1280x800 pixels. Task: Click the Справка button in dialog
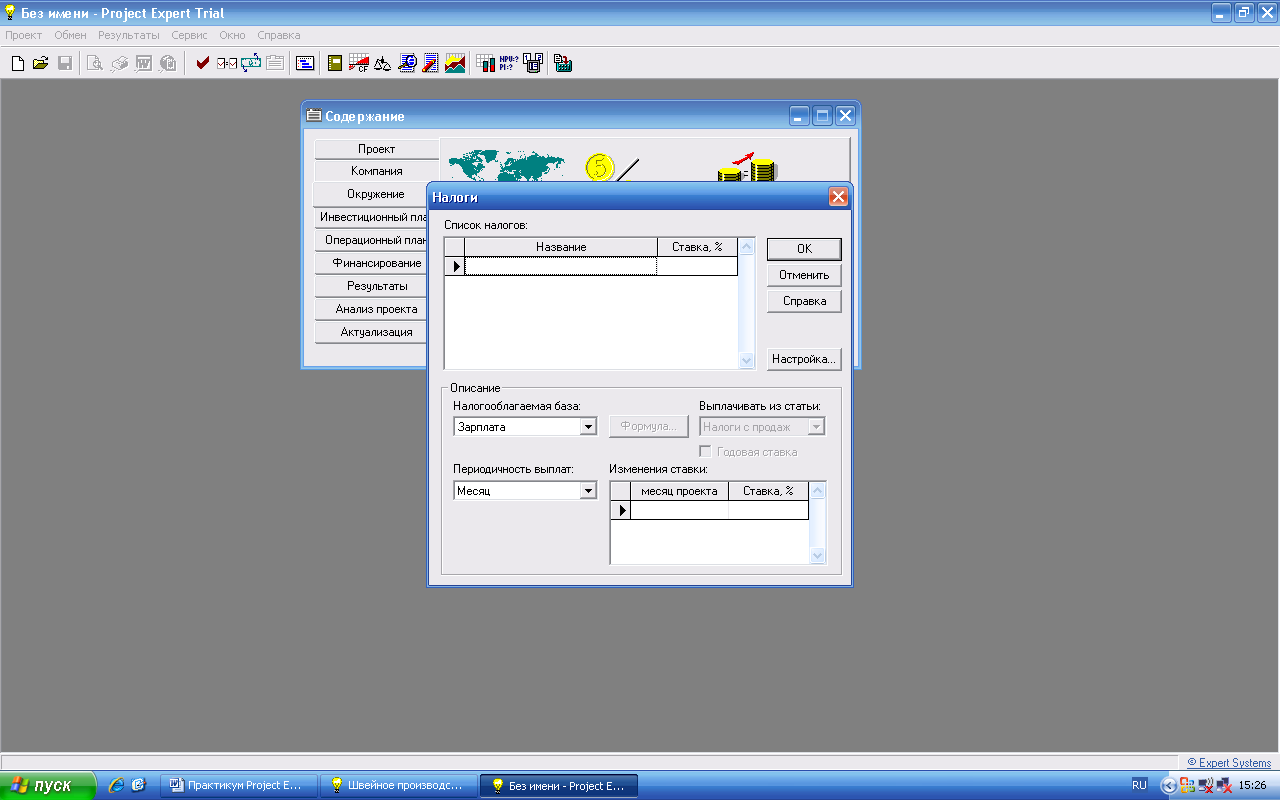click(x=804, y=301)
